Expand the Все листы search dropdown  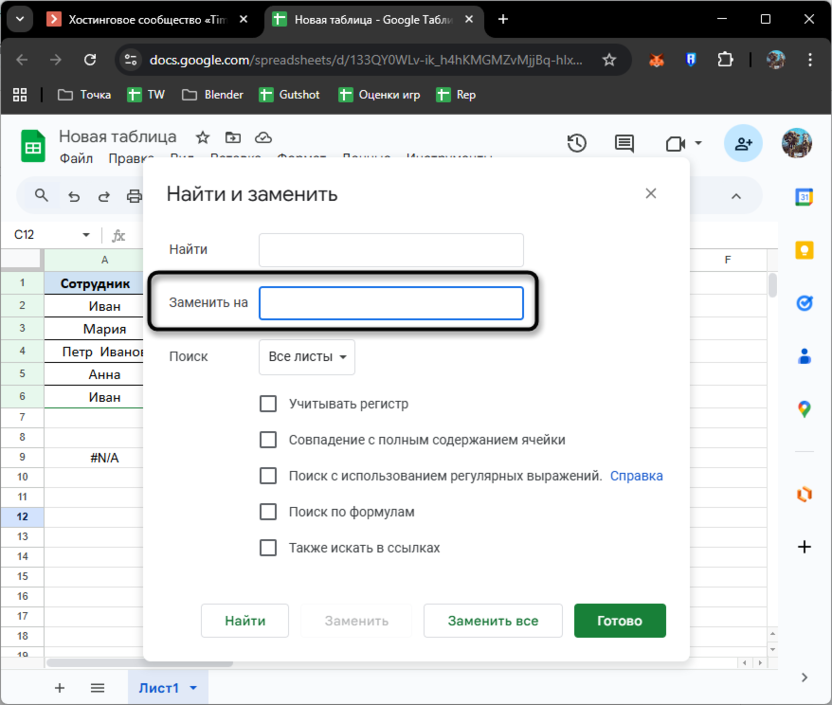point(307,357)
